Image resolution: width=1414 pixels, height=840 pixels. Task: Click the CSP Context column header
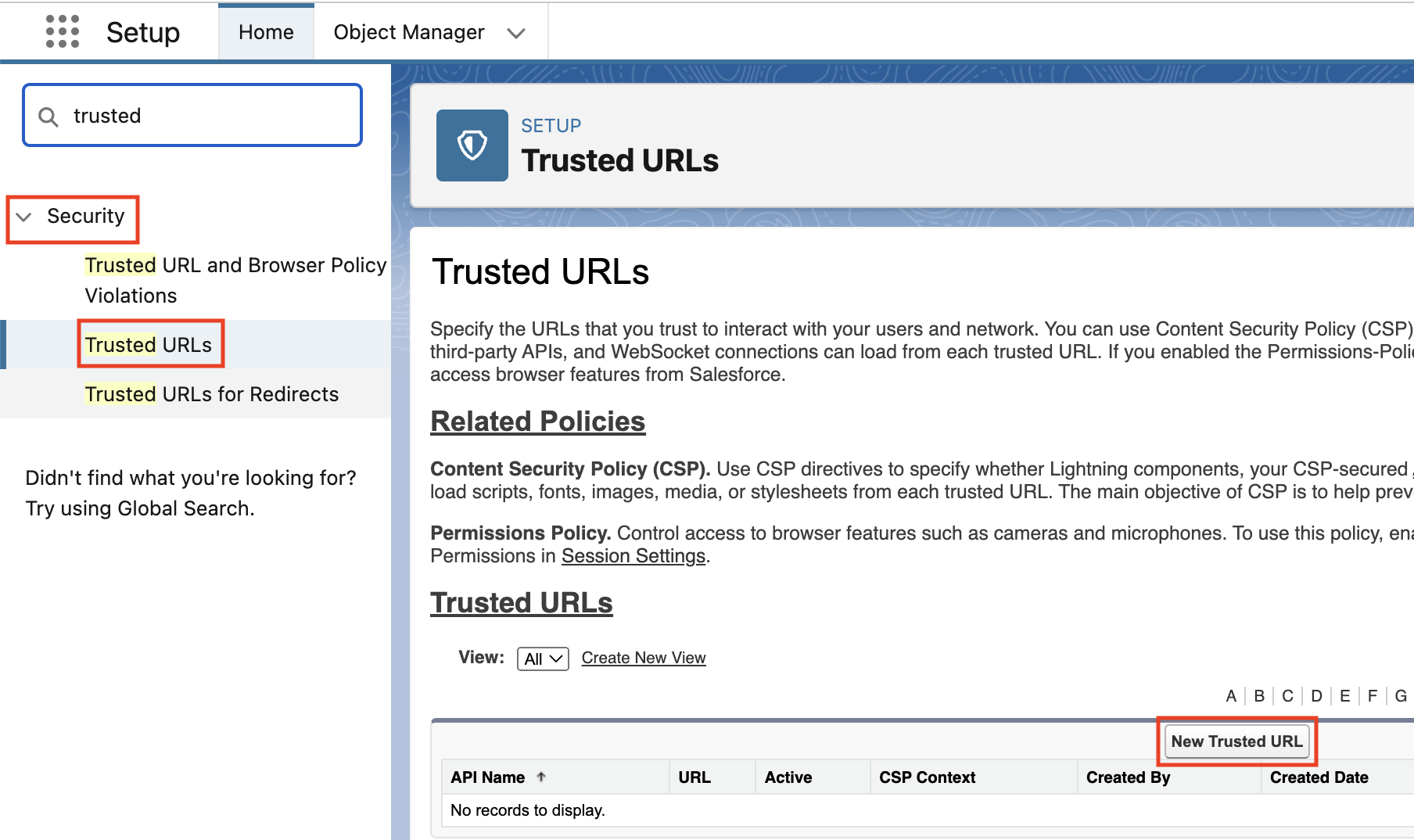click(x=927, y=777)
